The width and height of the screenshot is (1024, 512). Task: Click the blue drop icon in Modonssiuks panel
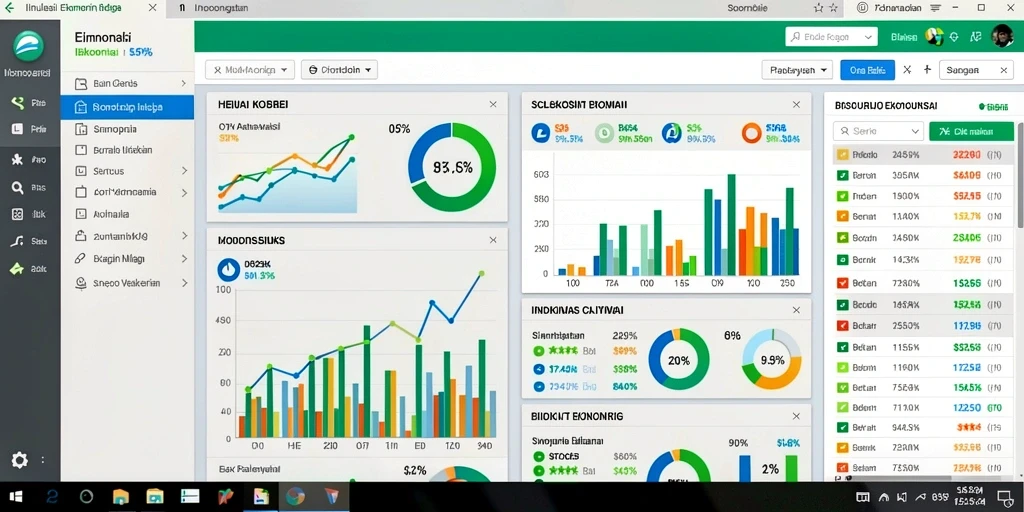pyautogui.click(x=229, y=269)
